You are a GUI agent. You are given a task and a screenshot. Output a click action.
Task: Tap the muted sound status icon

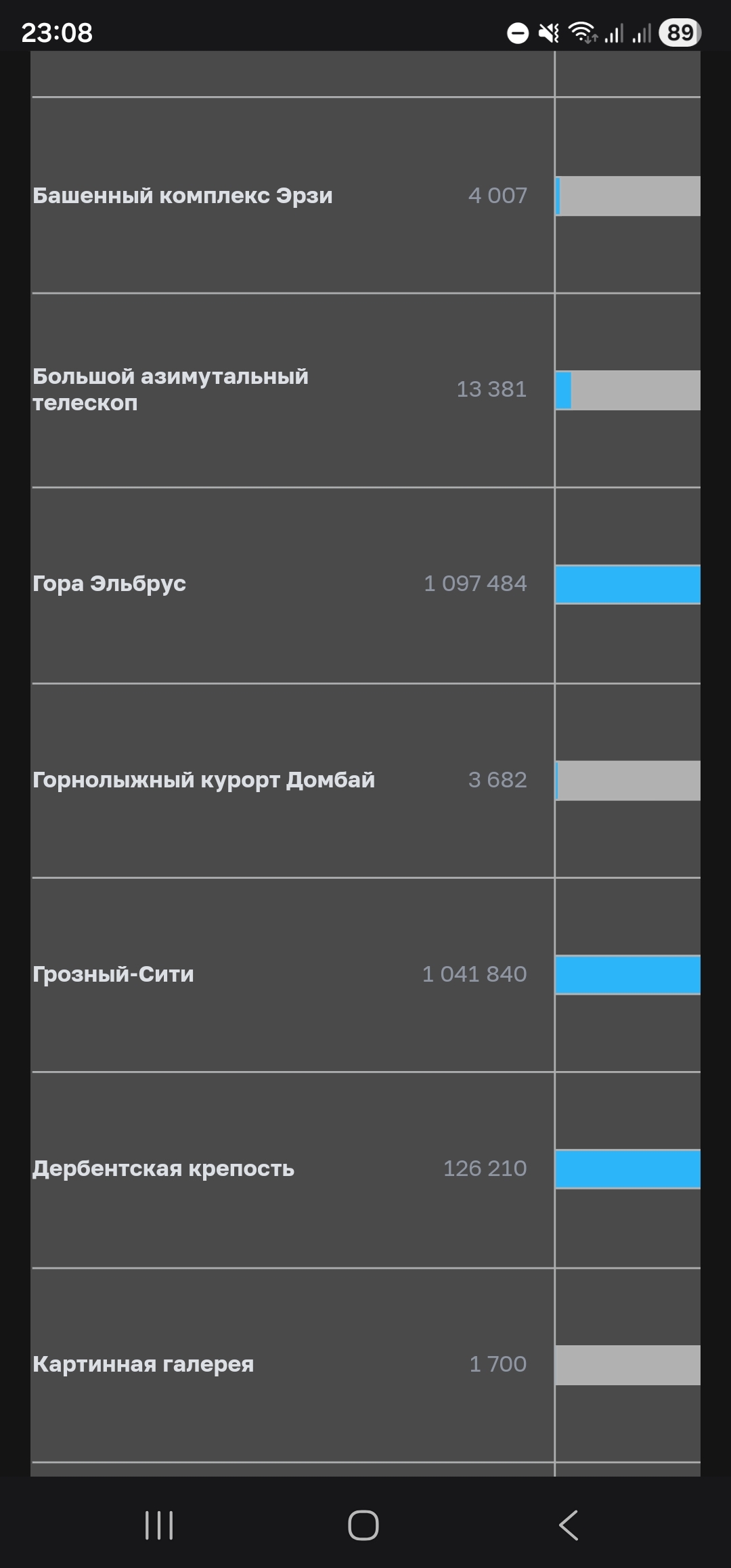click(x=549, y=32)
